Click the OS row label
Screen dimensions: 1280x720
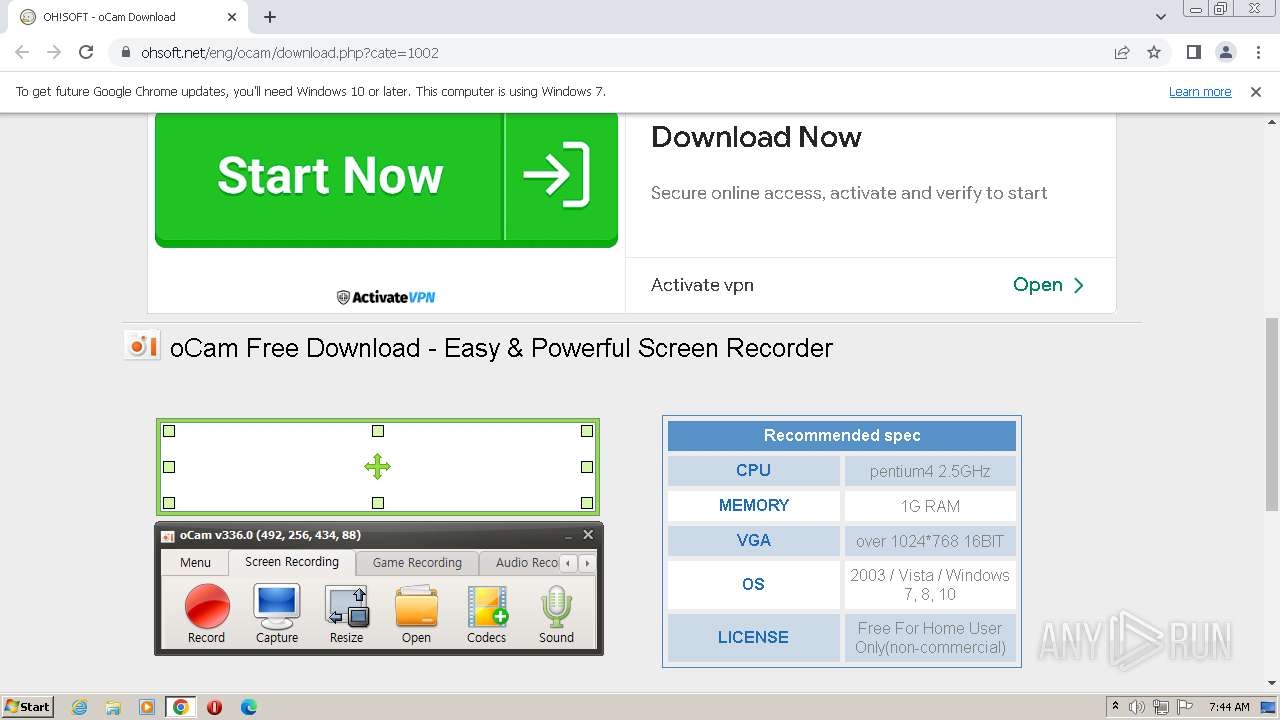click(x=754, y=584)
